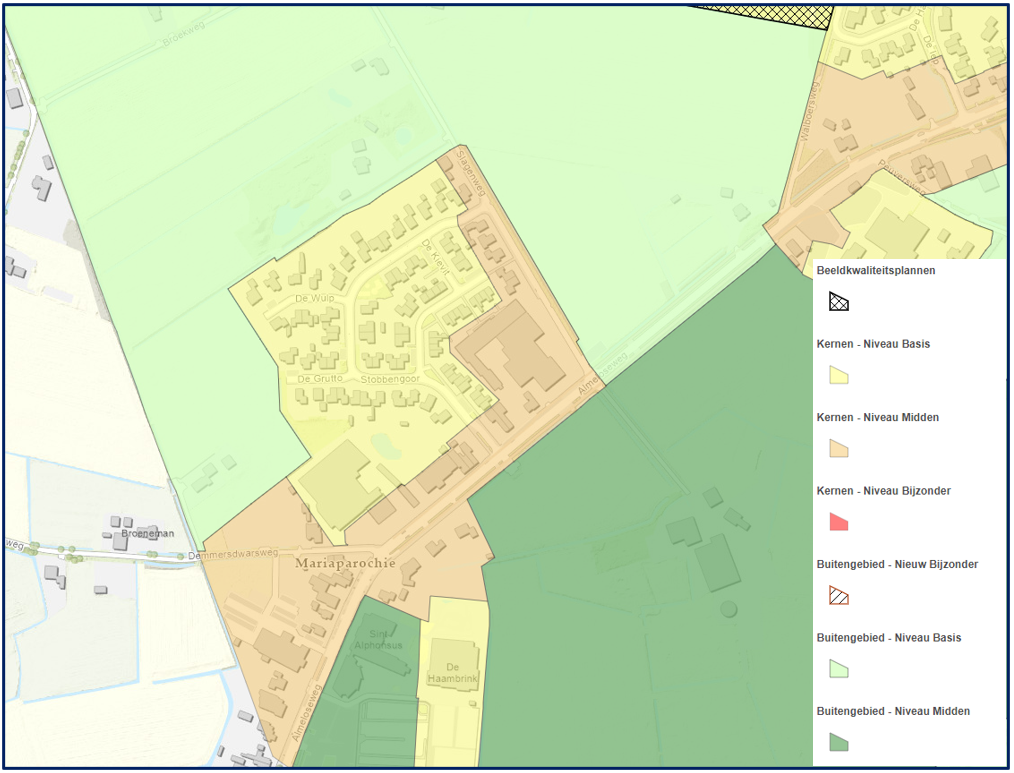Viewport: 1014px width, 773px height.
Task: Click the Beeldkwaliteitsplannen cross-hatched legend symbol
Action: tap(839, 301)
